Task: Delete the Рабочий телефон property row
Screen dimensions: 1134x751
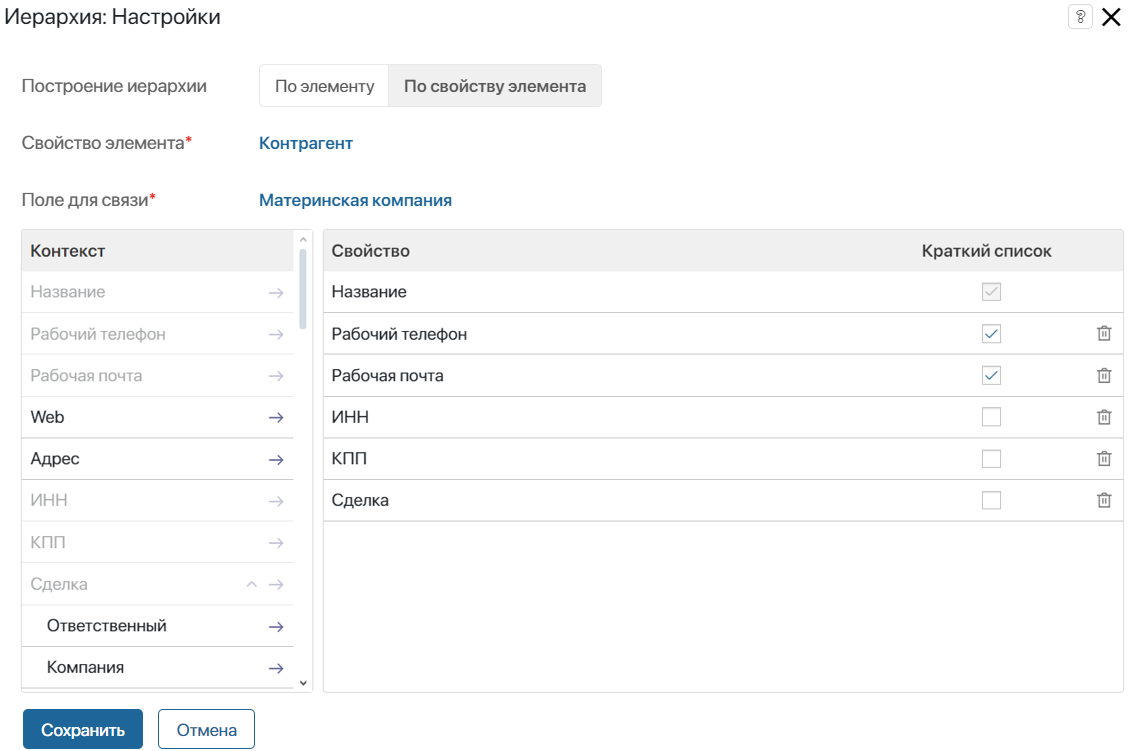Action: point(1104,334)
